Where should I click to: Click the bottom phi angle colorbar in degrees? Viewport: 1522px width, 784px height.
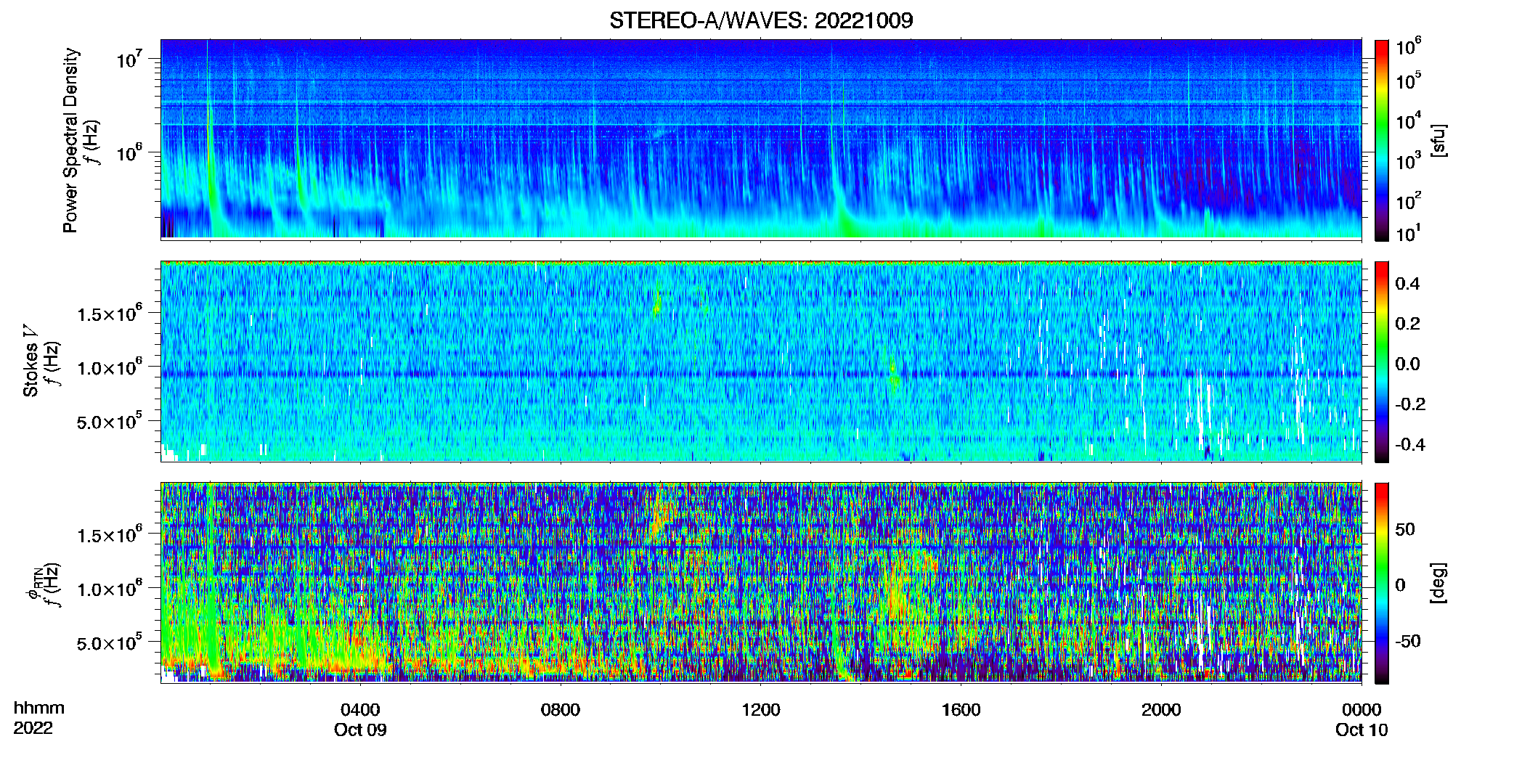point(1382,583)
